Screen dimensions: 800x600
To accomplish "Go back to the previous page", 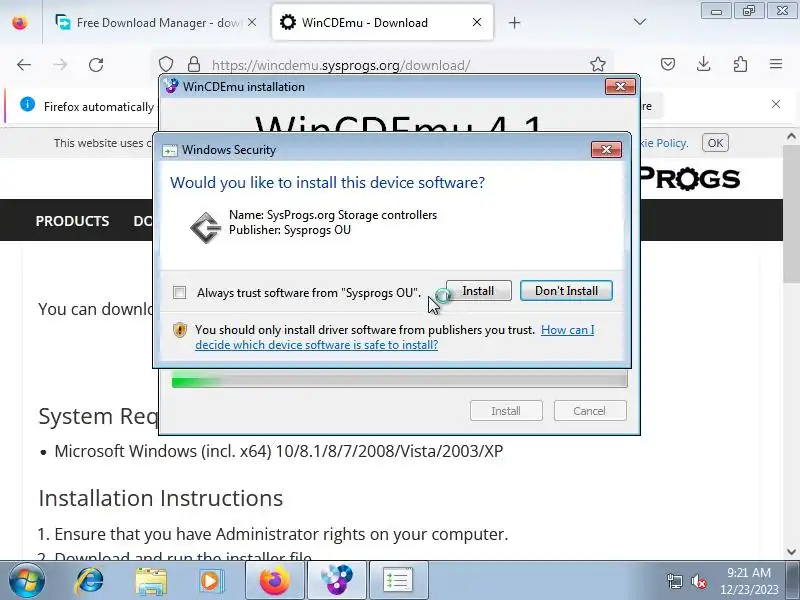I will click(x=24, y=65).
